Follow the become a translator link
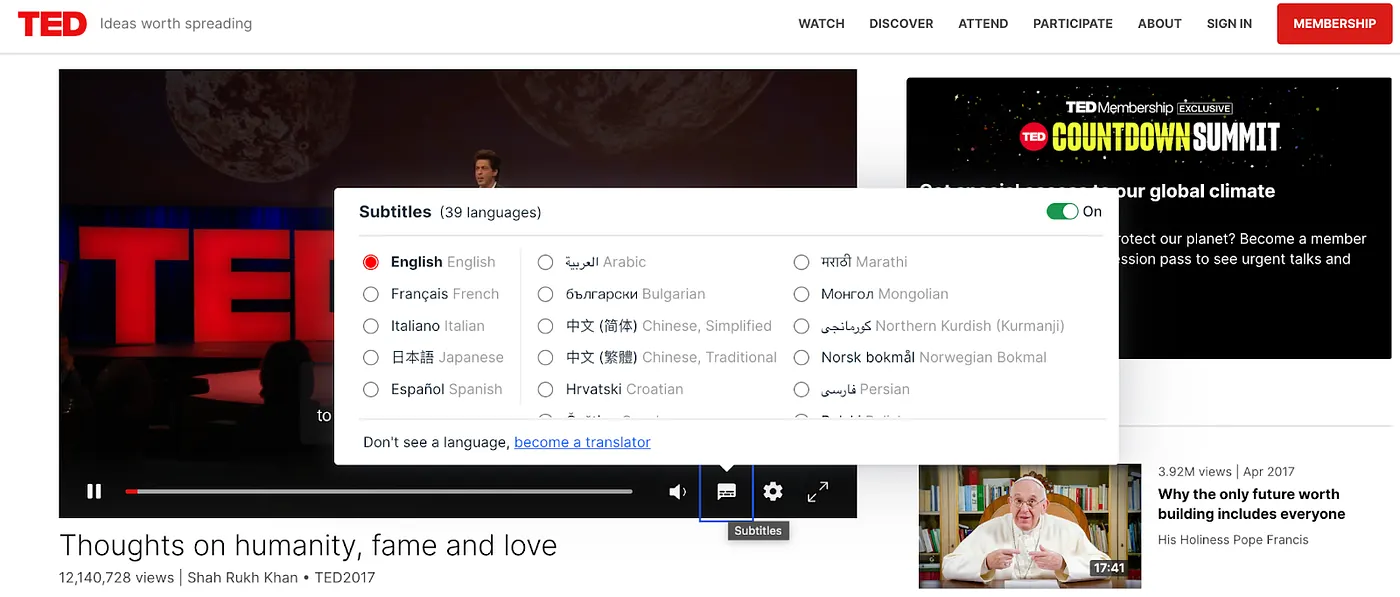1400x597 pixels. 582,442
